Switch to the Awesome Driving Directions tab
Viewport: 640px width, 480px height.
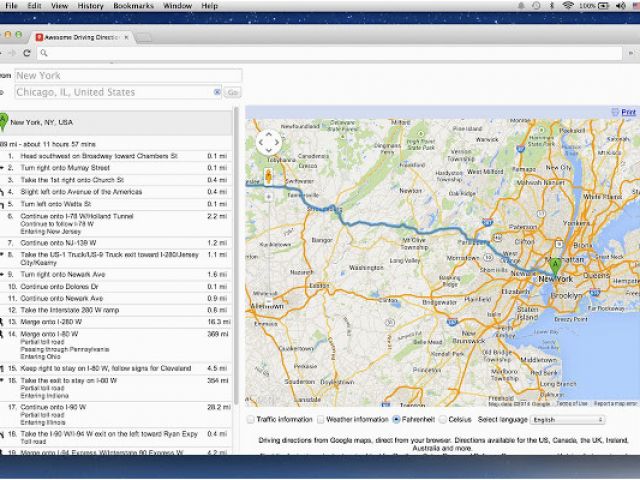click(80, 37)
